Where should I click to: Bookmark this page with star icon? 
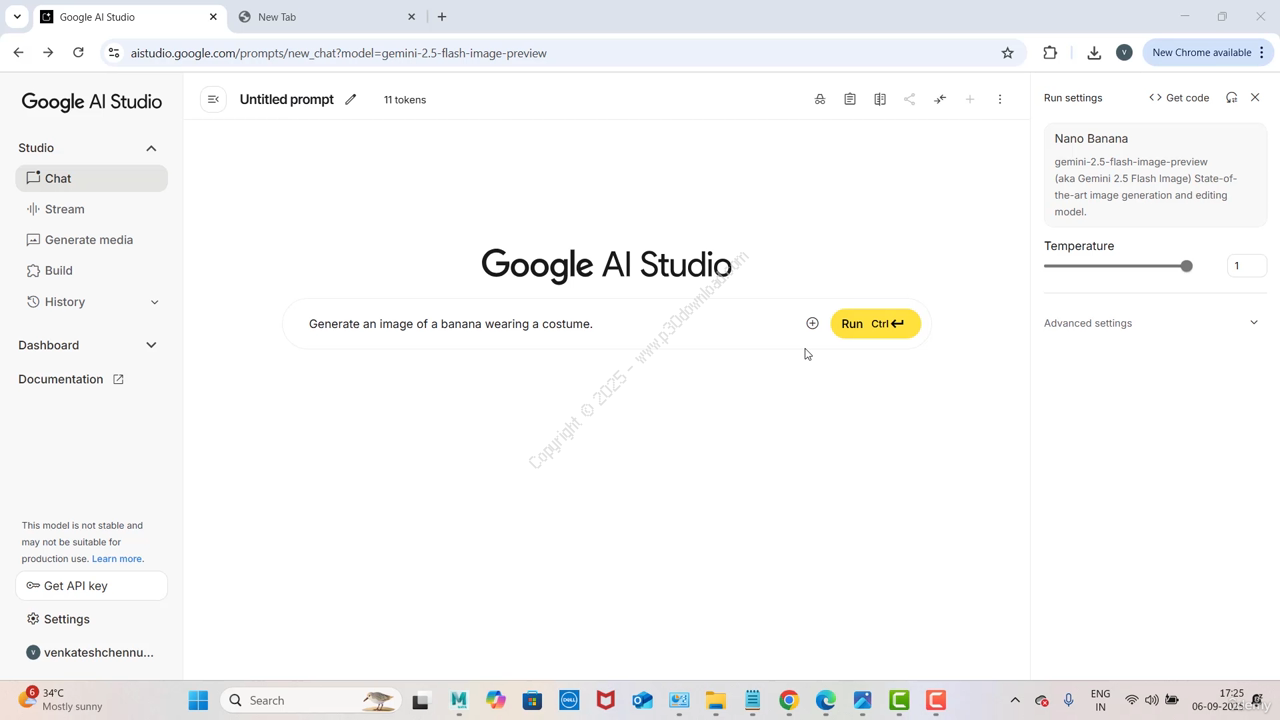point(1007,53)
